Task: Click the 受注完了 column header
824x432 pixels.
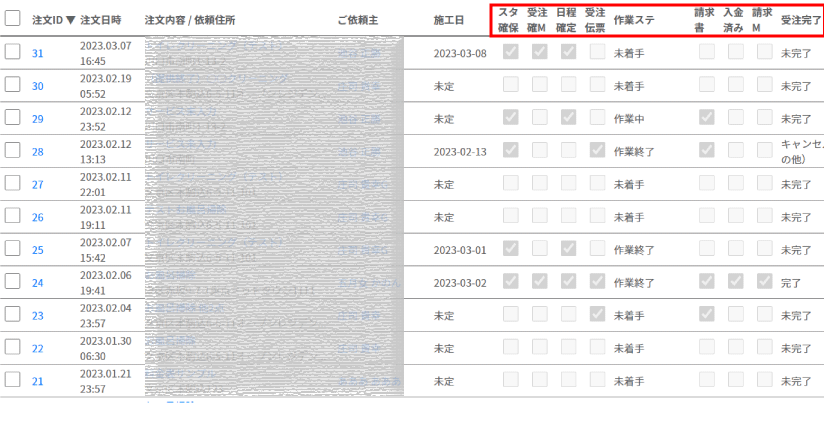Action: 800,20
